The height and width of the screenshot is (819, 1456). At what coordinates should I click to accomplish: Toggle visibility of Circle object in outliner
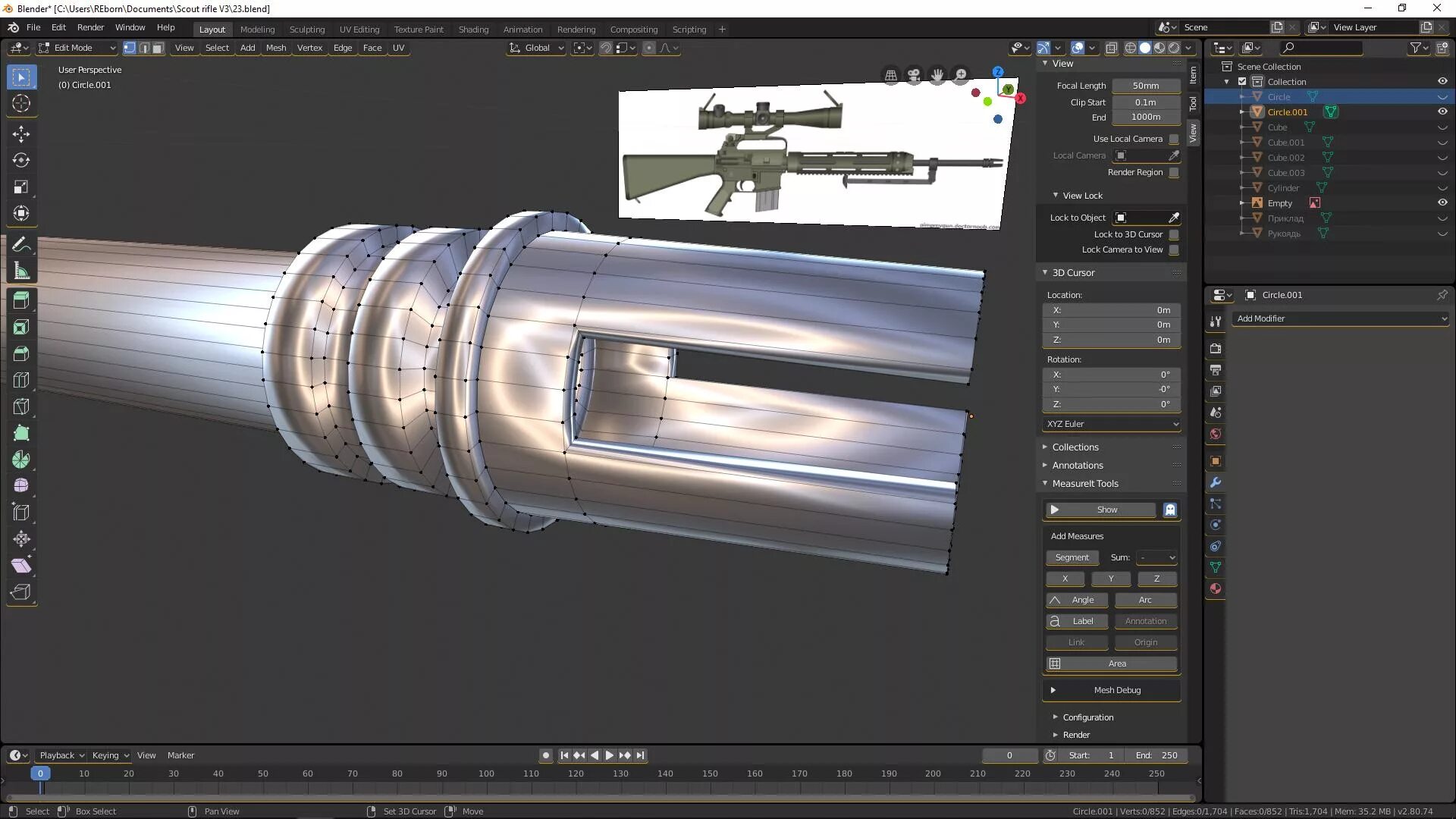(1442, 97)
